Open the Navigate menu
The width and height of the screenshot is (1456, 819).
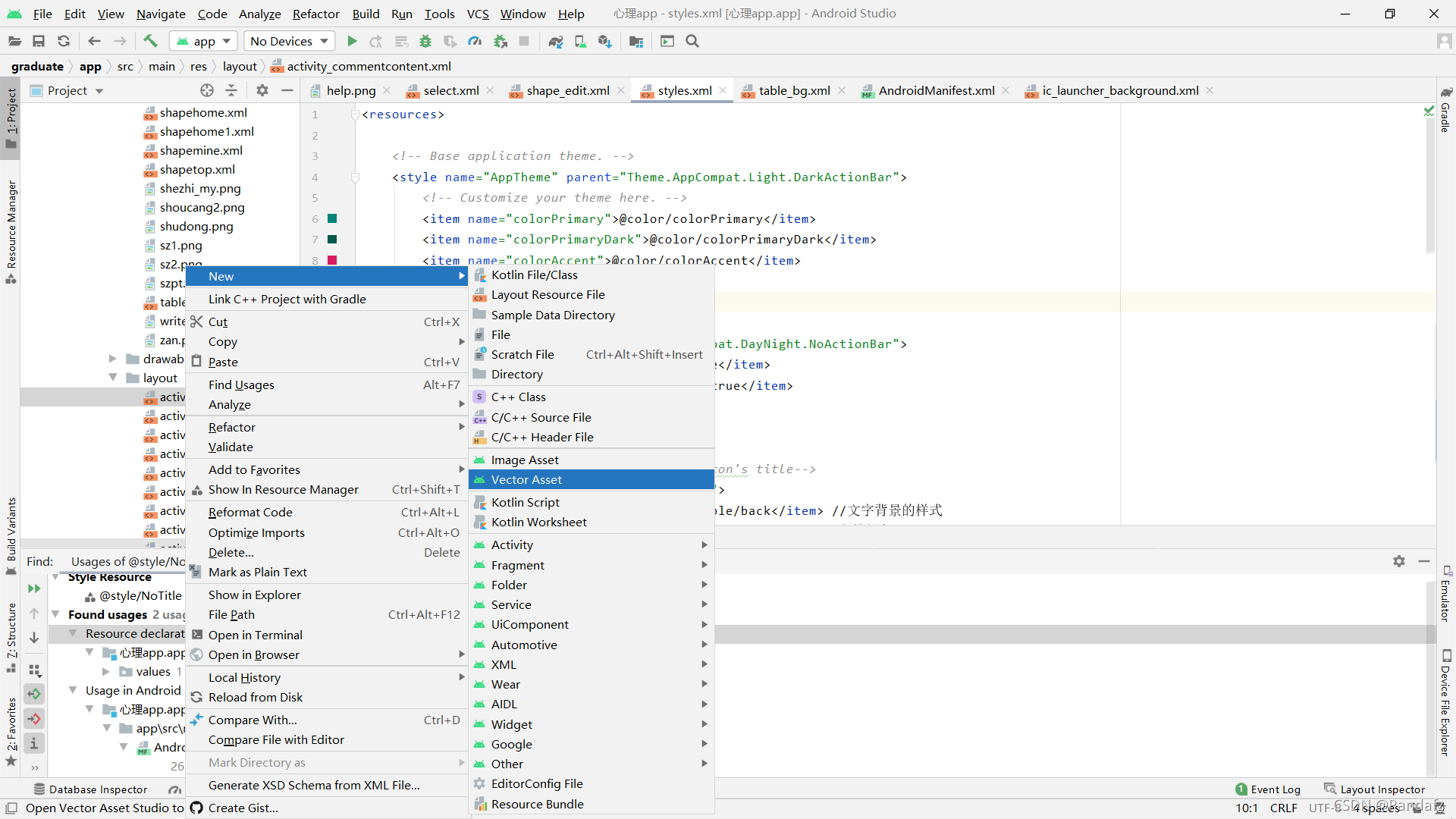[161, 14]
